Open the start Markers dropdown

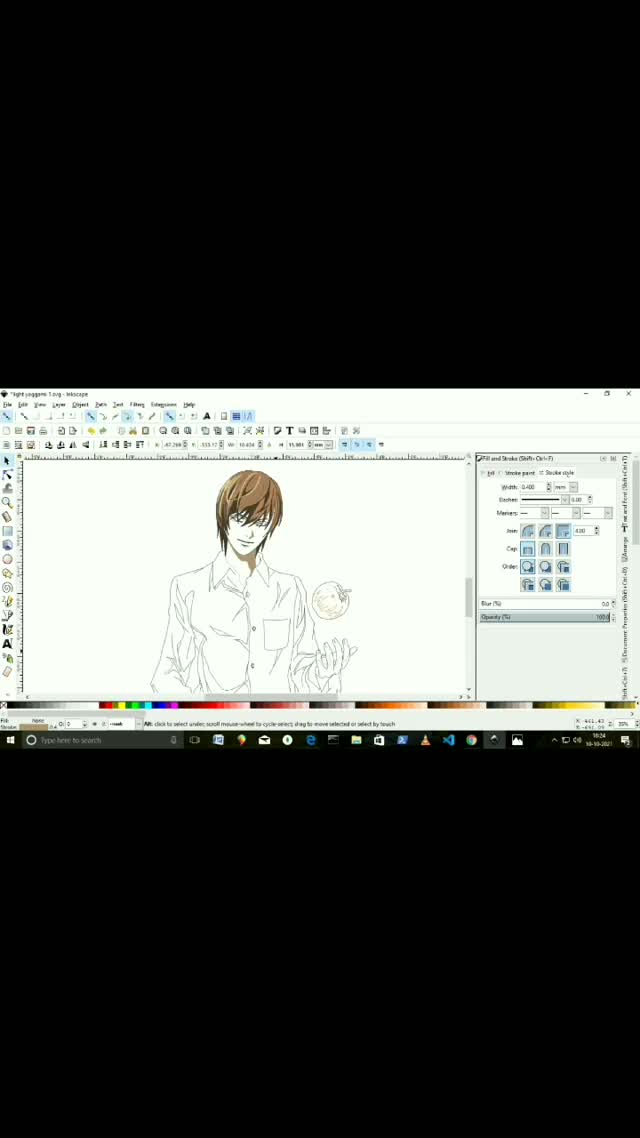coord(534,513)
